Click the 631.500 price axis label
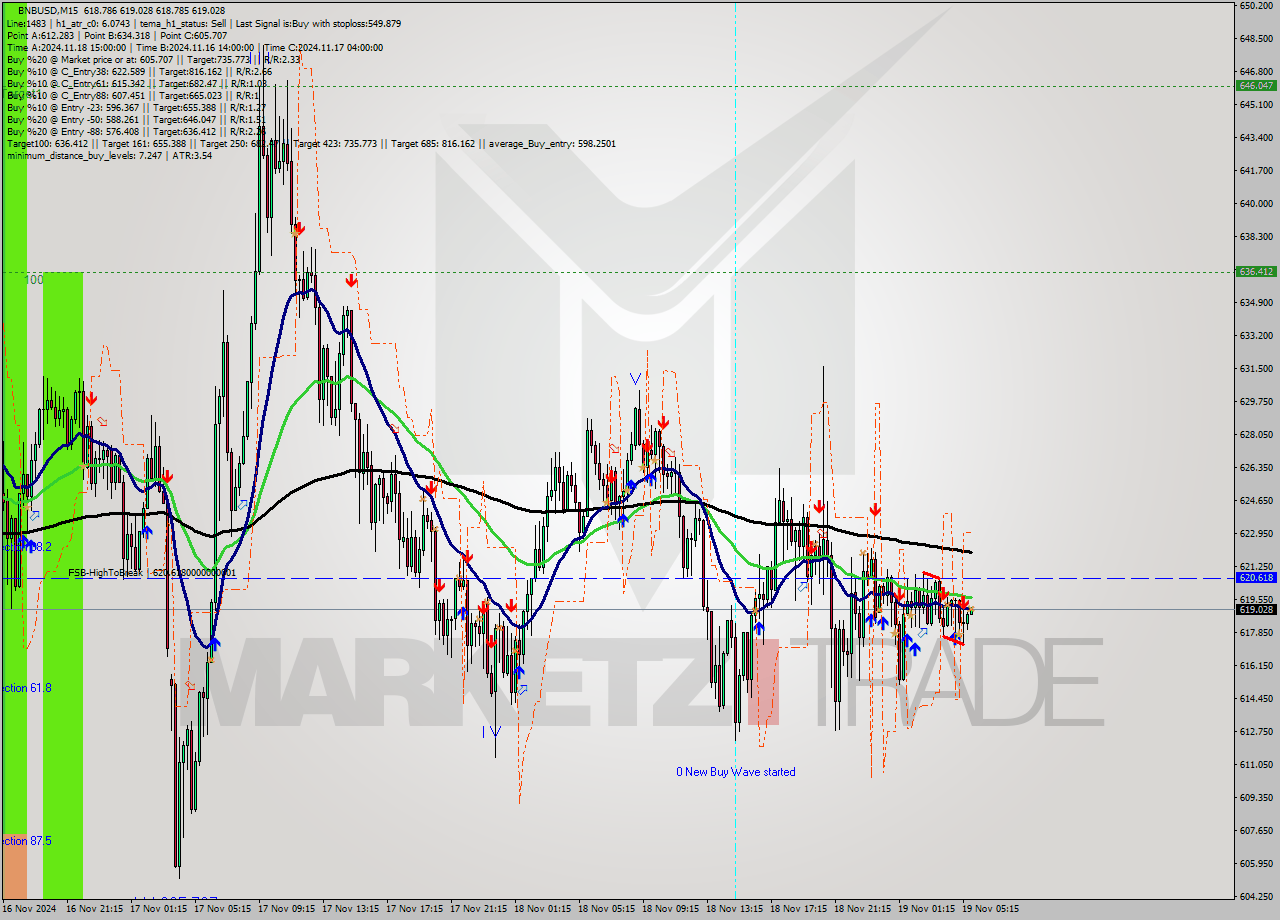The image size is (1280, 920). pos(1256,368)
